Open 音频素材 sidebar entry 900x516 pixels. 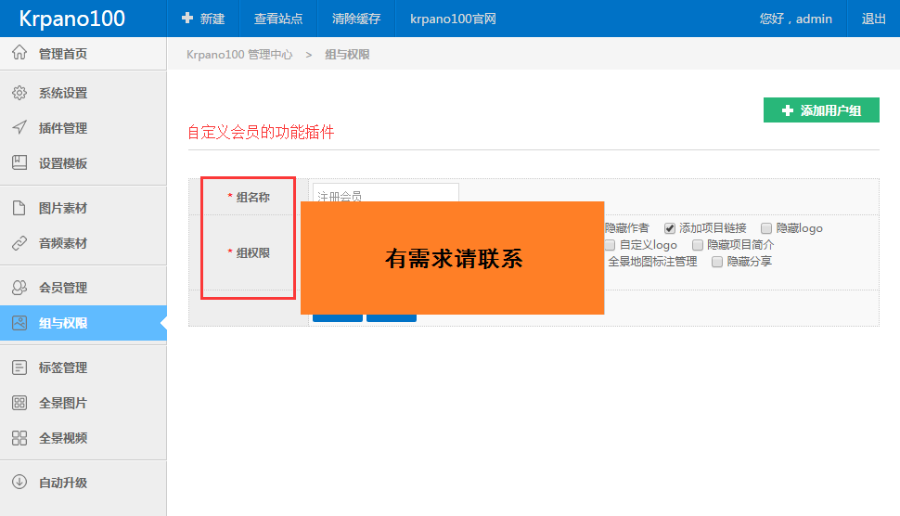click(83, 243)
